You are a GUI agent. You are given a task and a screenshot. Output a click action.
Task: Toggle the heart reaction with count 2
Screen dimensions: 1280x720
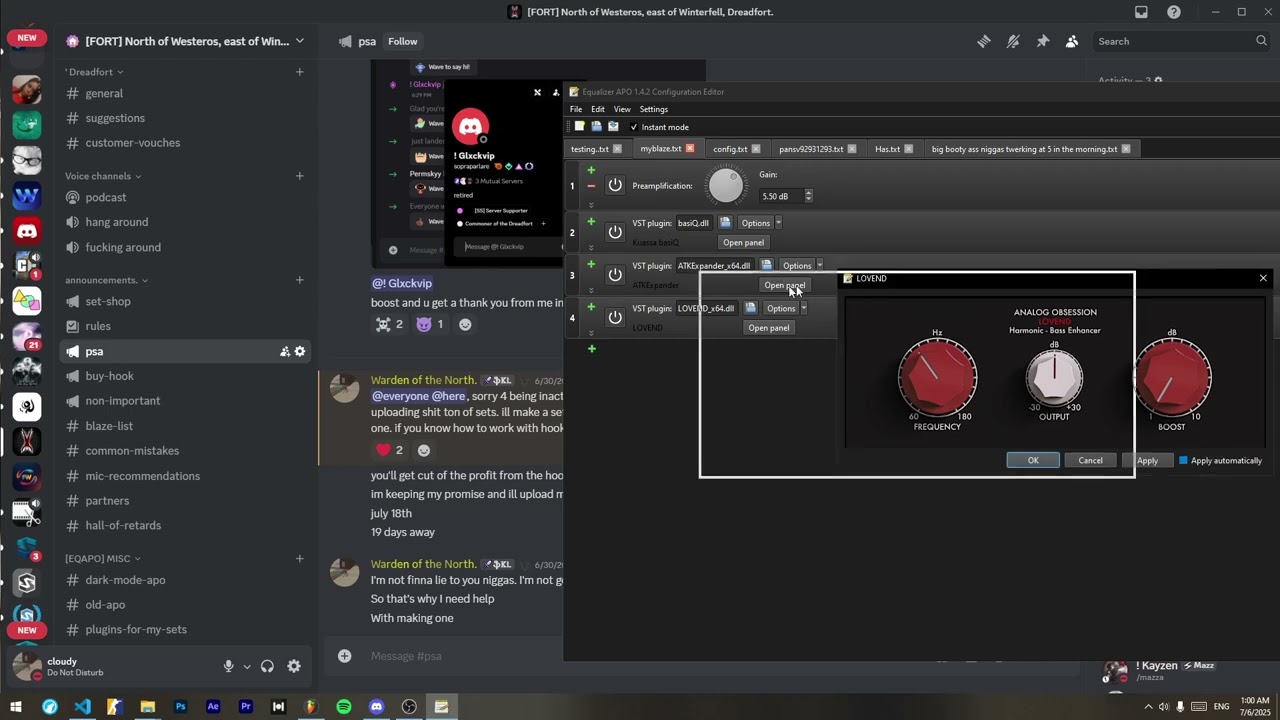(x=389, y=450)
